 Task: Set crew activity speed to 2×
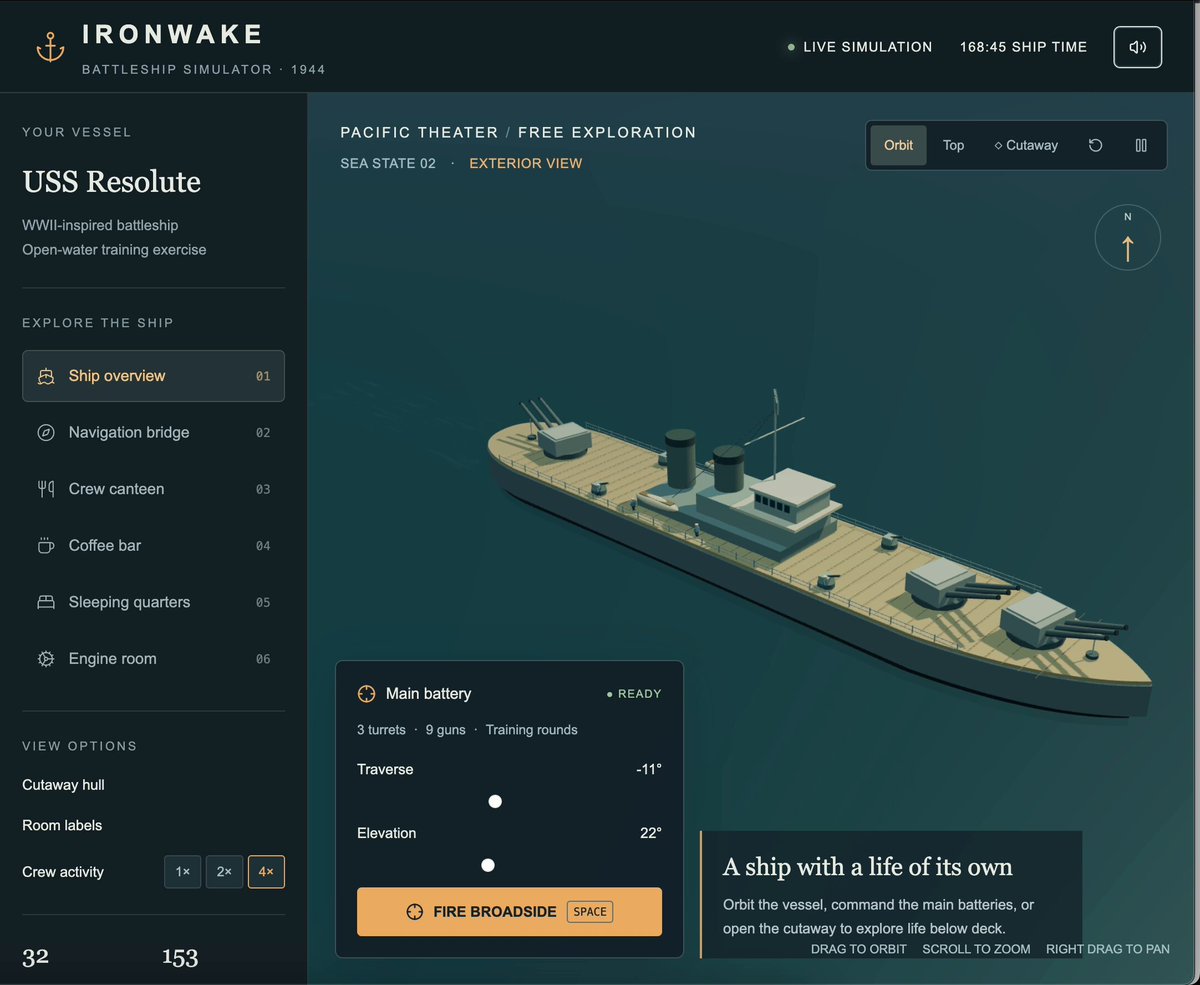click(225, 872)
